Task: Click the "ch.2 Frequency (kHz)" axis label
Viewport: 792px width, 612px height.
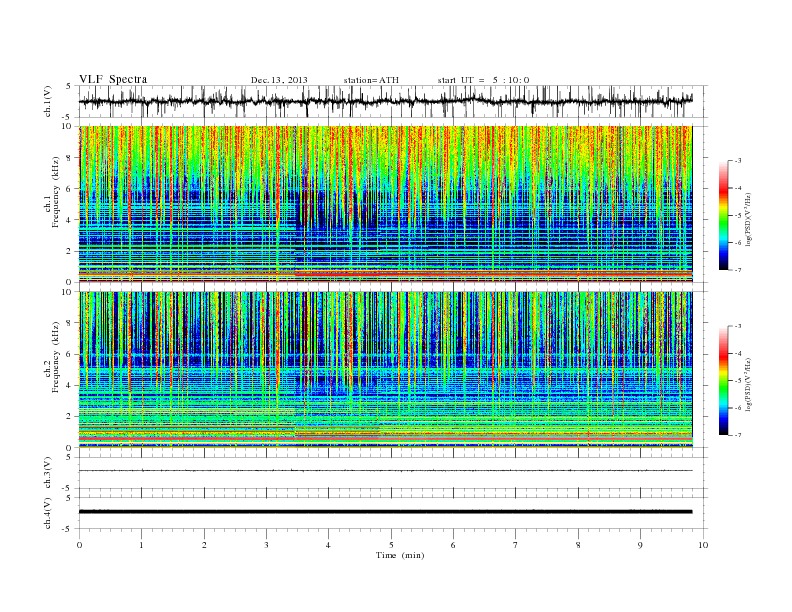Action: (x=53, y=357)
